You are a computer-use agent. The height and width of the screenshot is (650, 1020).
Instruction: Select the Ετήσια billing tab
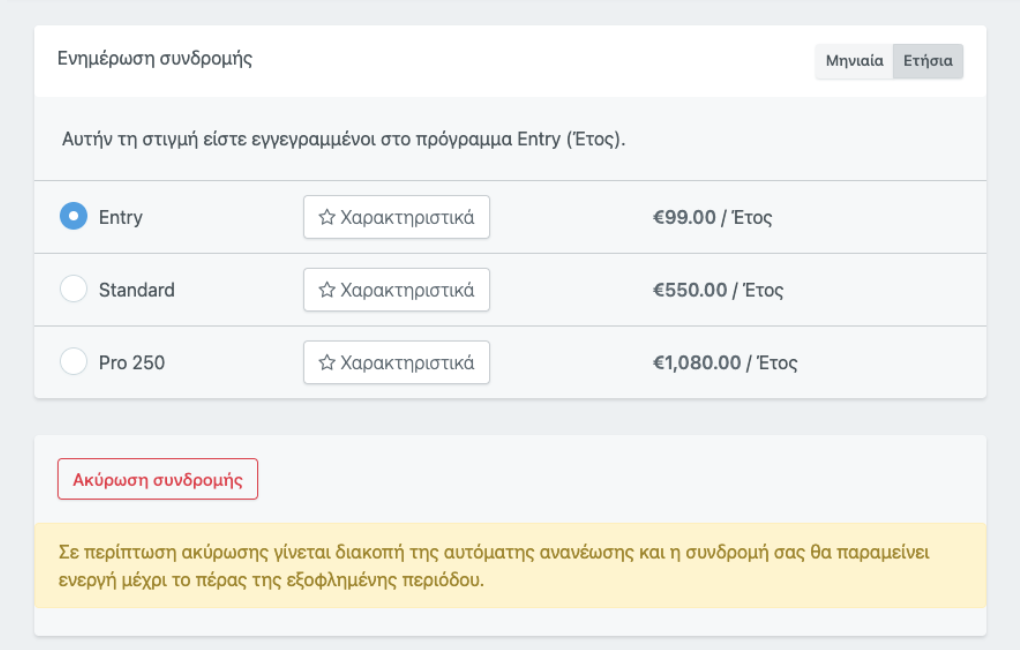[x=928, y=61]
